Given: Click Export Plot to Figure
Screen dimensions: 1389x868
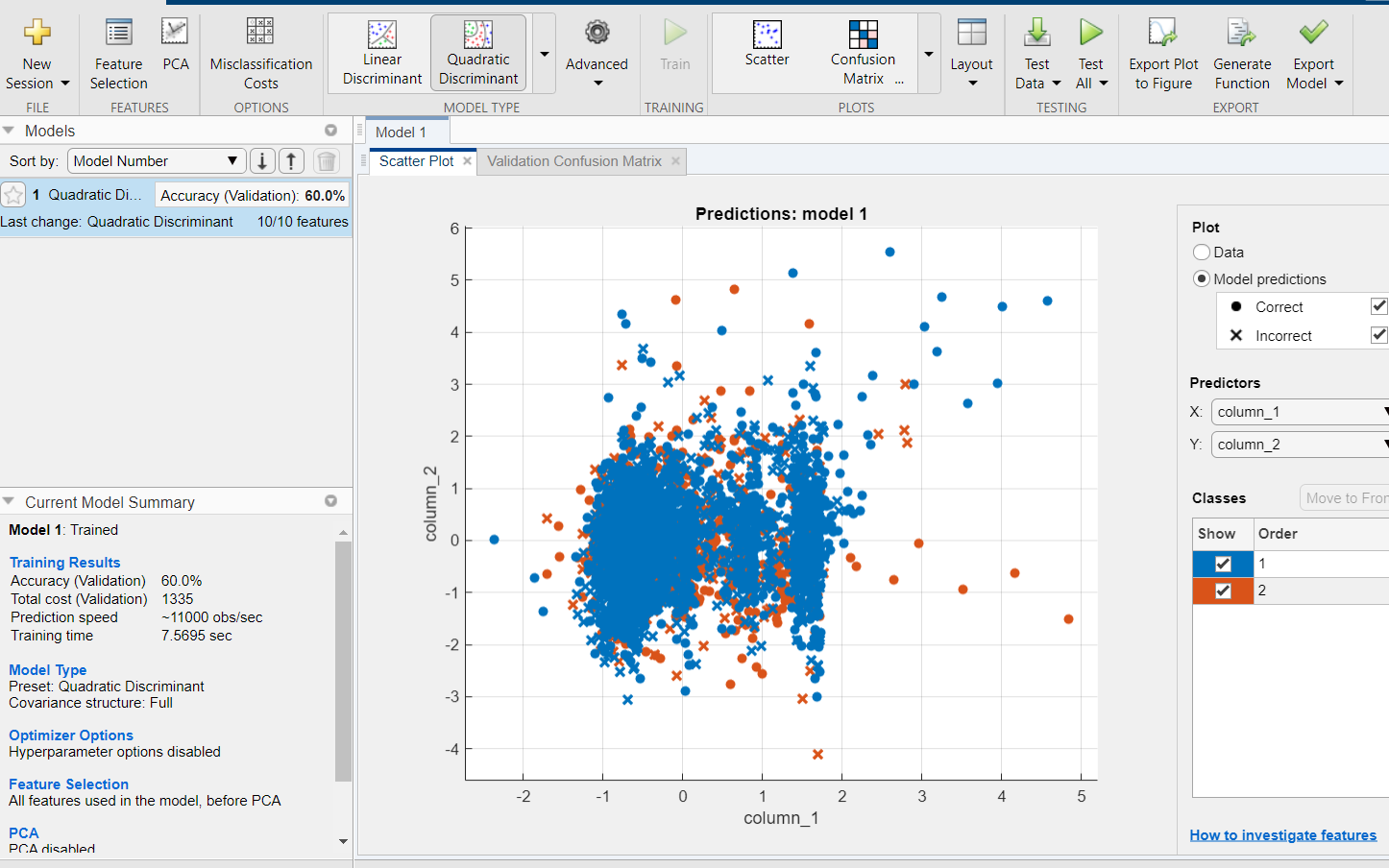Looking at the screenshot, I should click(1162, 53).
